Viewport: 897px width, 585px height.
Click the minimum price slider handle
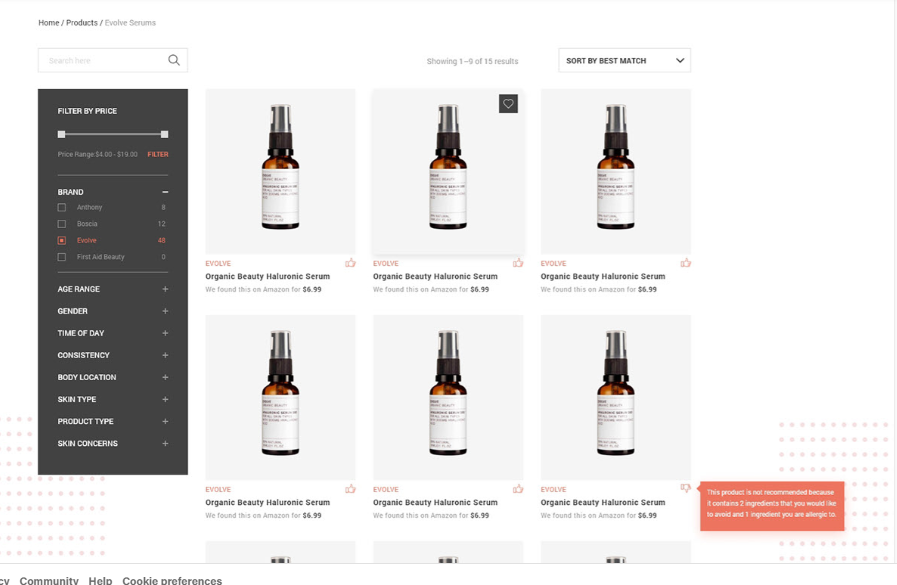coord(61,134)
